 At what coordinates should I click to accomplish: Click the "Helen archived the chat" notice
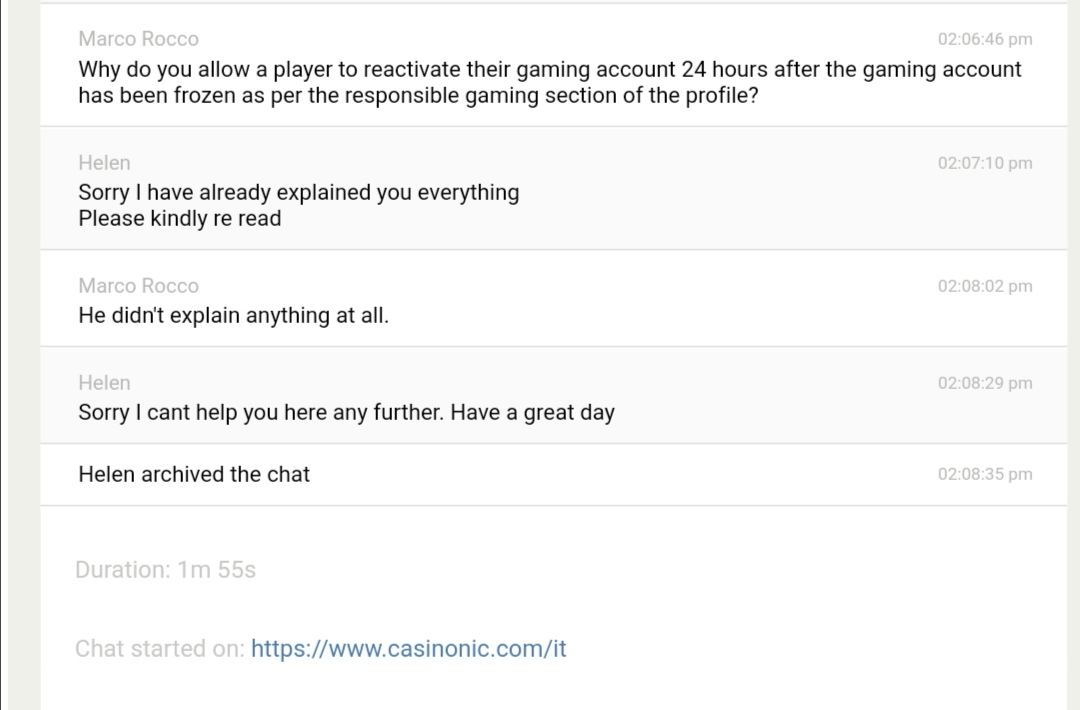[194, 474]
